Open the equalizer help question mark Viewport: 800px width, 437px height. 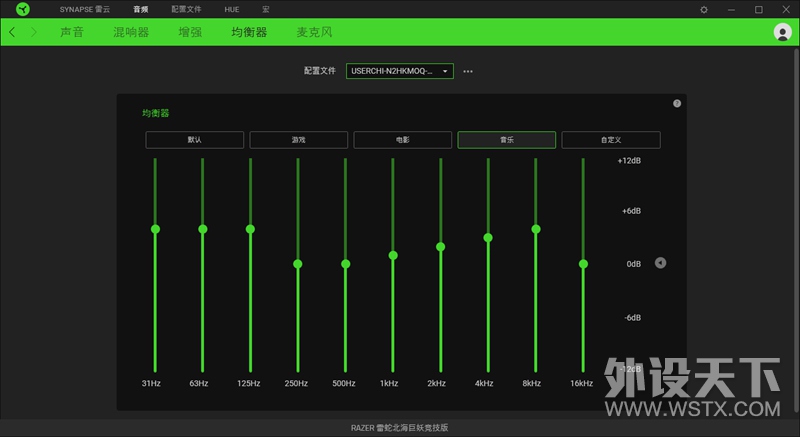(677, 104)
